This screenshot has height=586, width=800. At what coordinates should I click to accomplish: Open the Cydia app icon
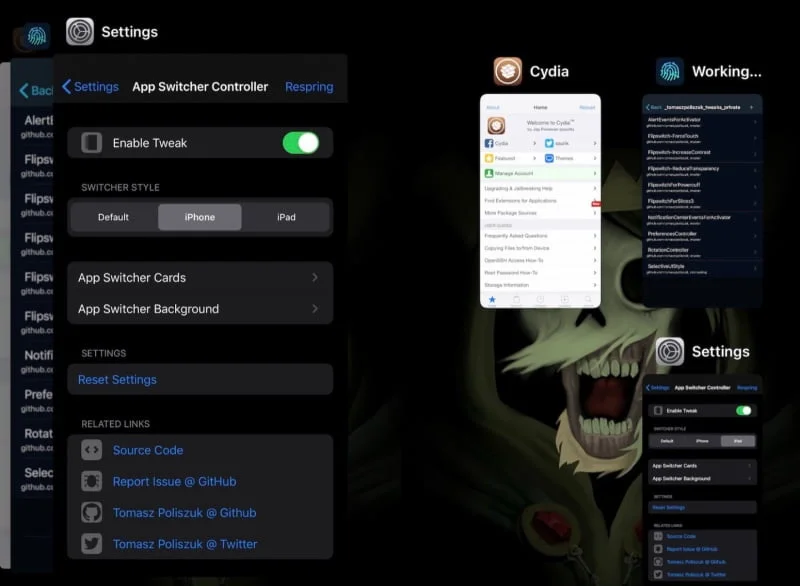[507, 71]
